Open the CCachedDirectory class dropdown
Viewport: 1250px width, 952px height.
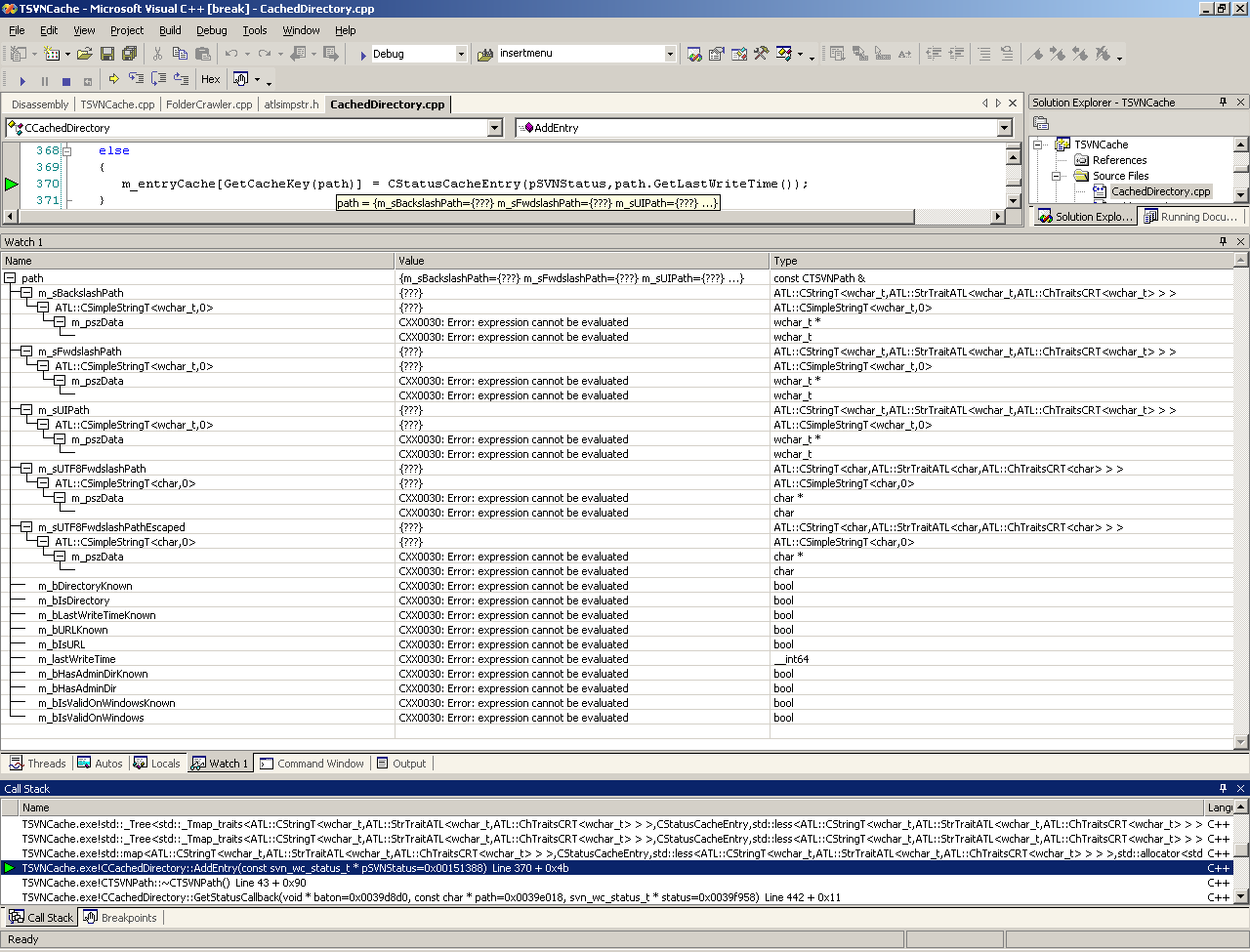pyautogui.click(x=495, y=128)
